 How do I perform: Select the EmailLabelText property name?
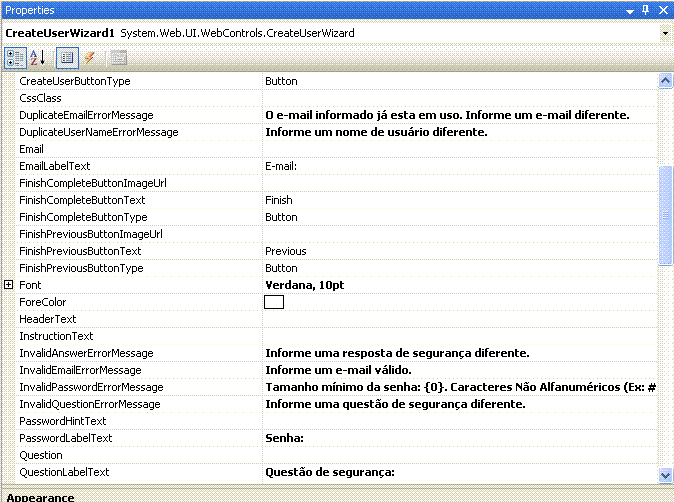[55, 166]
